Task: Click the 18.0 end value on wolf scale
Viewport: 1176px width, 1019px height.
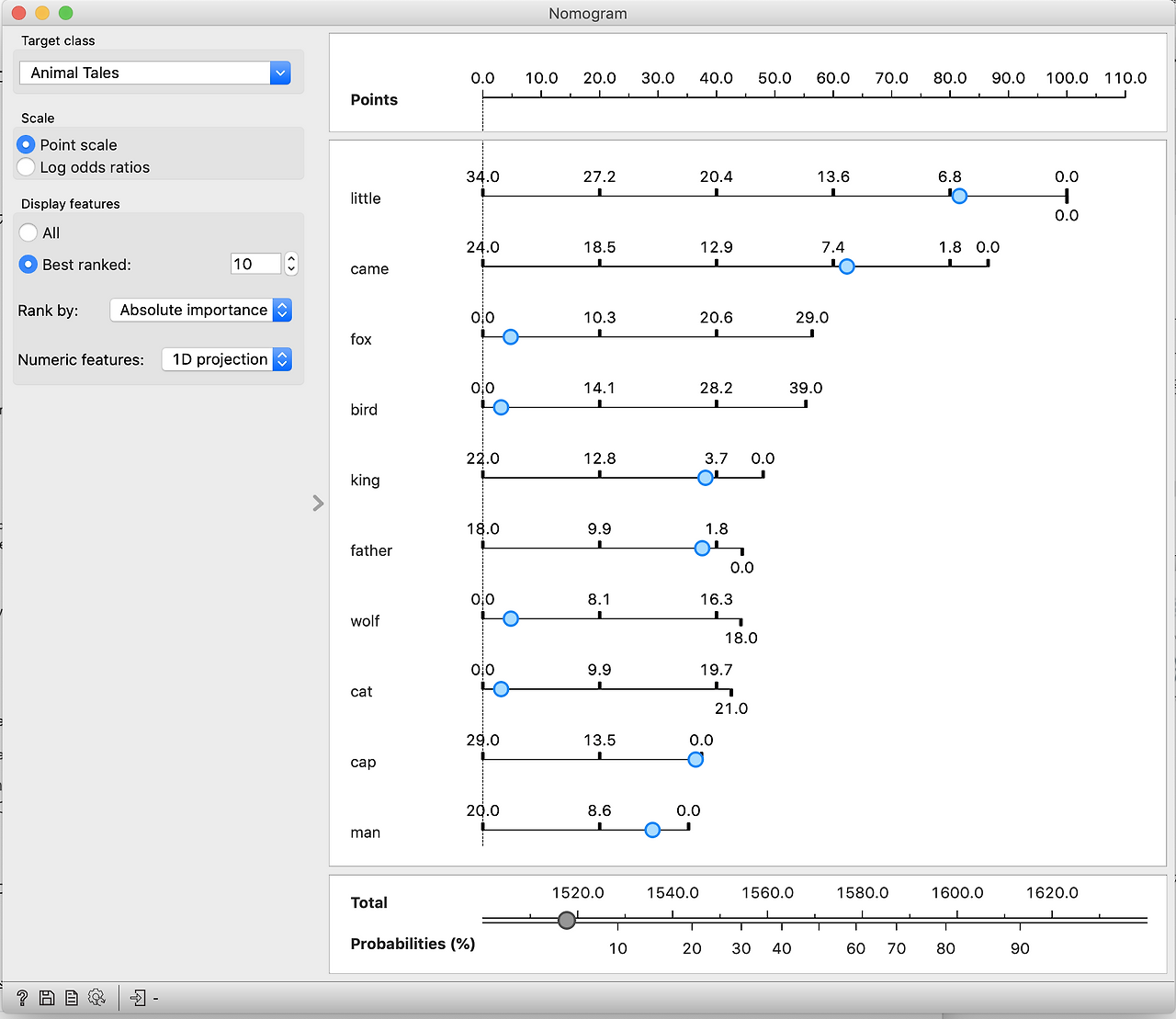Action: (741, 638)
